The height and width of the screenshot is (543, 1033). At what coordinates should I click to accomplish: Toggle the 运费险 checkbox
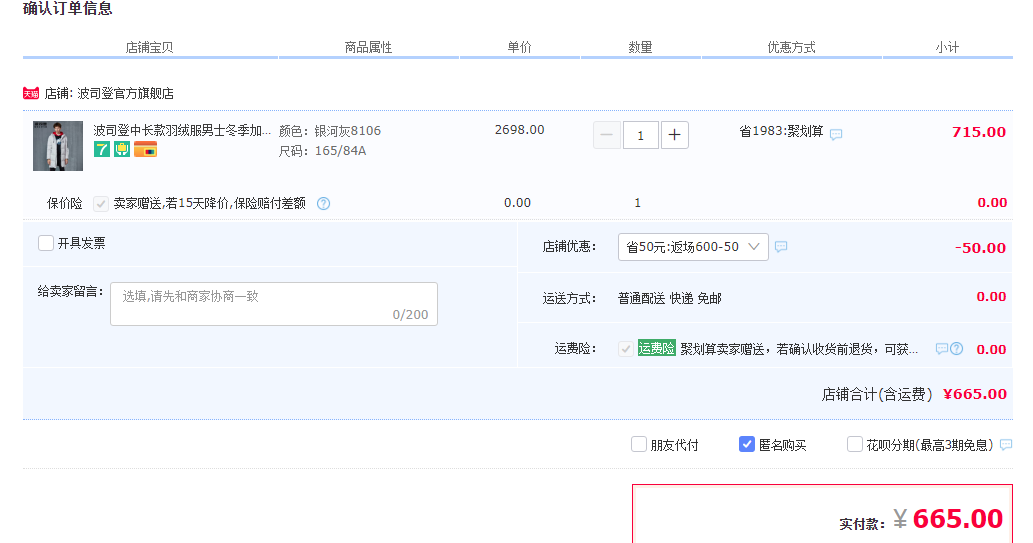pyautogui.click(x=626, y=349)
